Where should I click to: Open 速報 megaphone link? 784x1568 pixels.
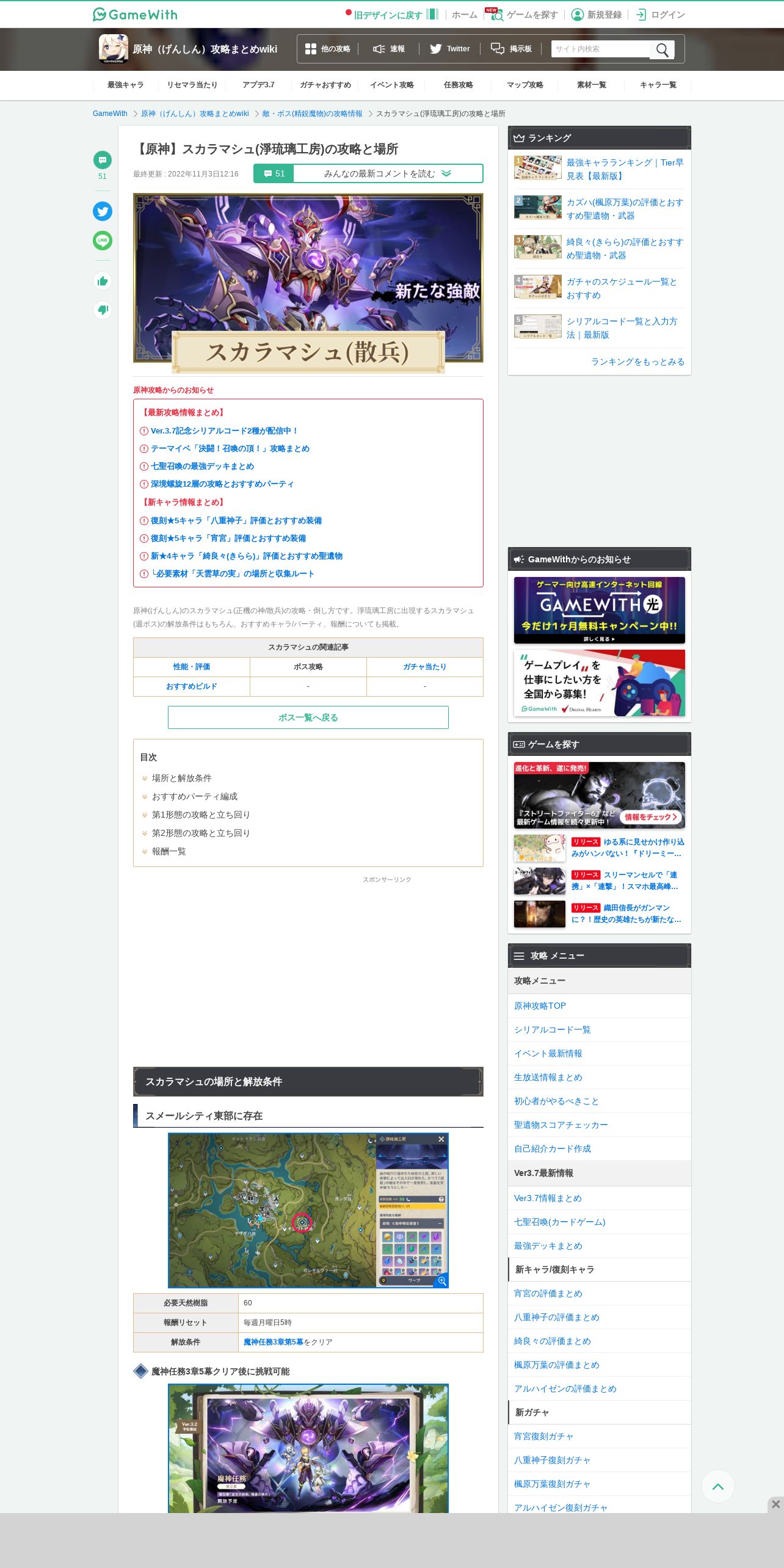tap(389, 49)
